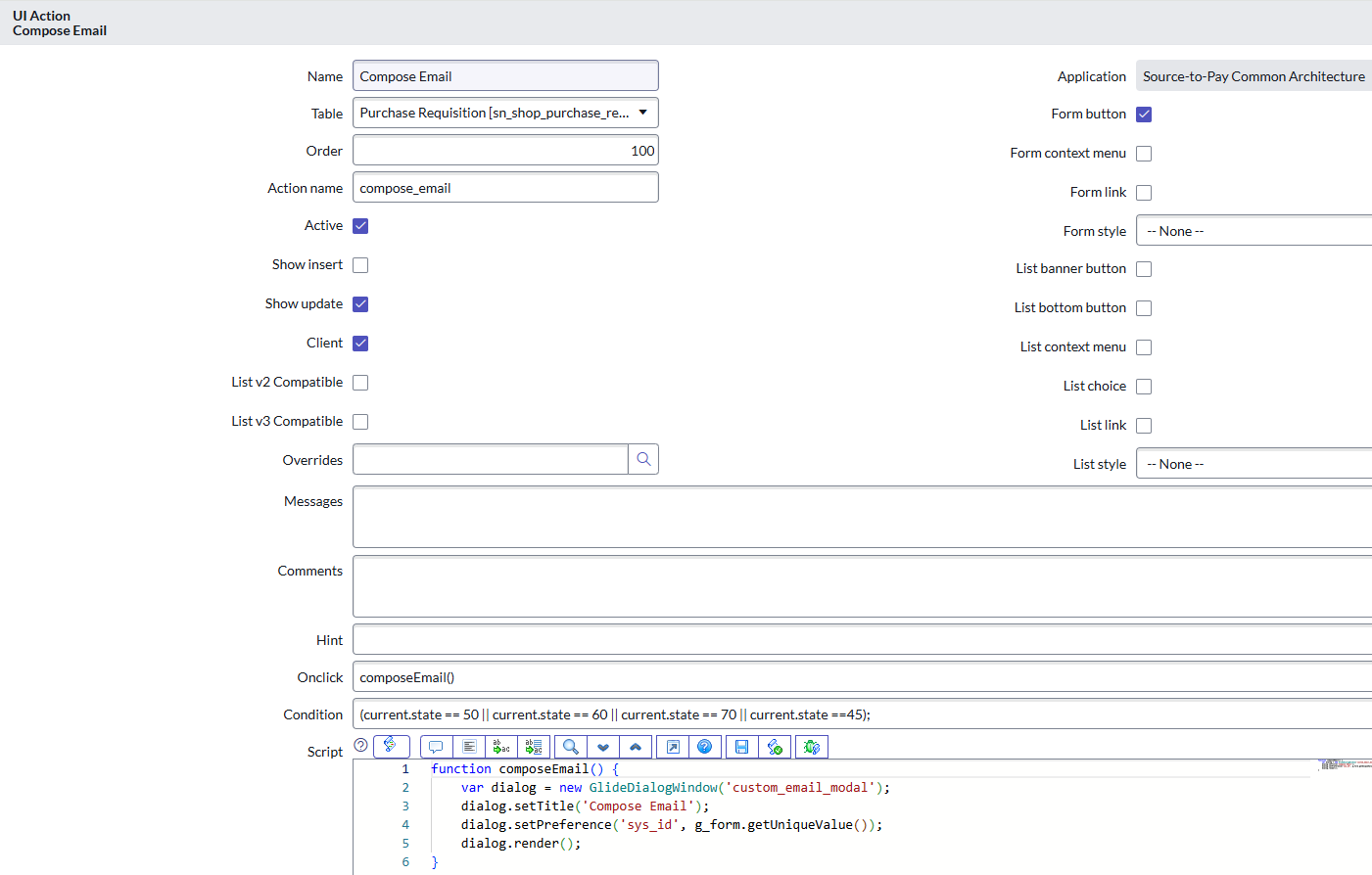Click into the Hint input field
Image resolution: width=1372 pixels, height=875 pixels.
[862, 640]
